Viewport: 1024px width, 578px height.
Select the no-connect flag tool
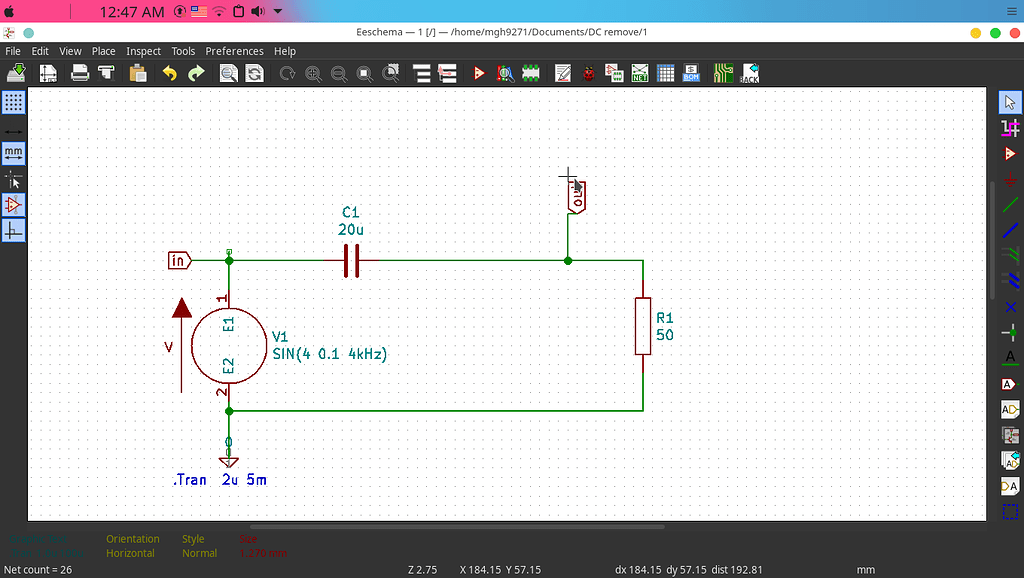pos(1011,308)
